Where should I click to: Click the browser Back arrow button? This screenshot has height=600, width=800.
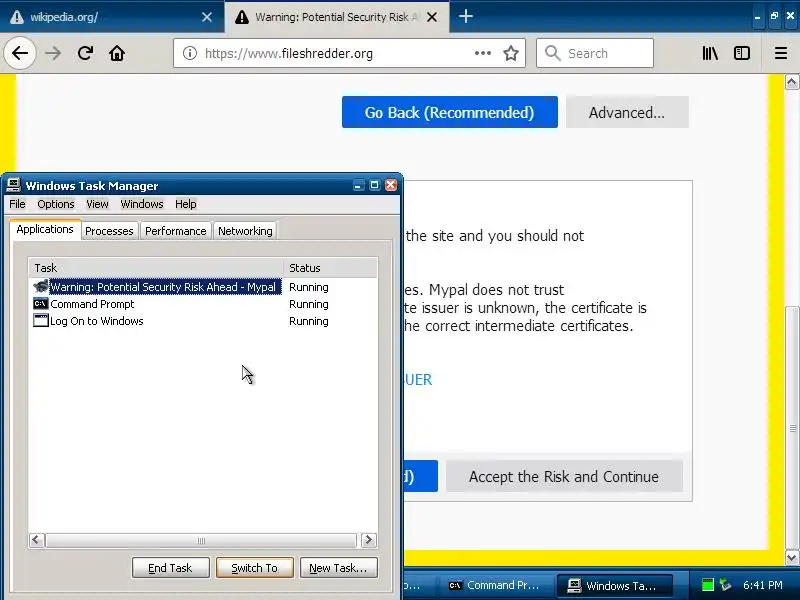[x=20, y=53]
